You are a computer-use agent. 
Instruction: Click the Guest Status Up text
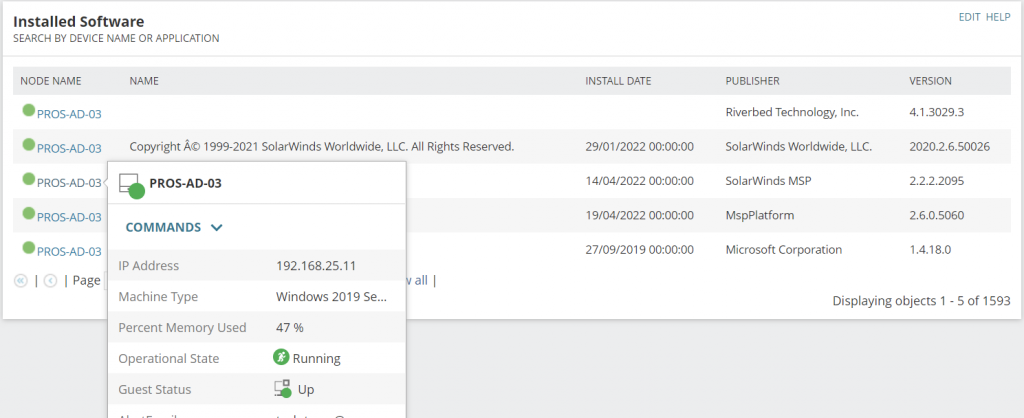coord(306,389)
